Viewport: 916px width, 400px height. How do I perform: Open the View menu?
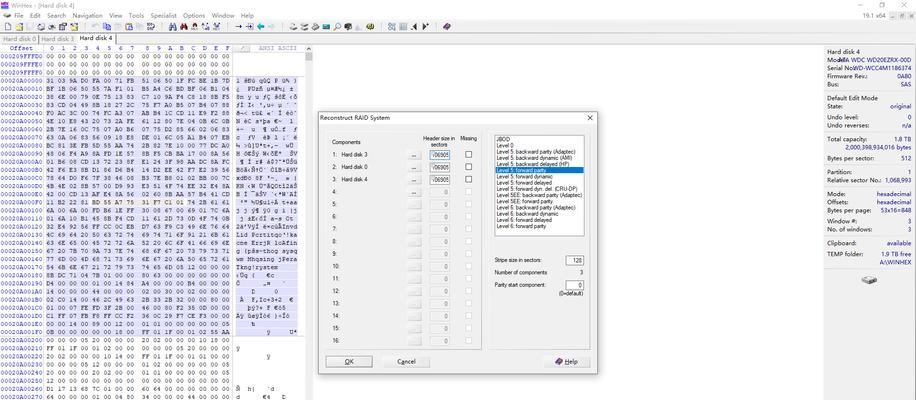tap(116, 15)
